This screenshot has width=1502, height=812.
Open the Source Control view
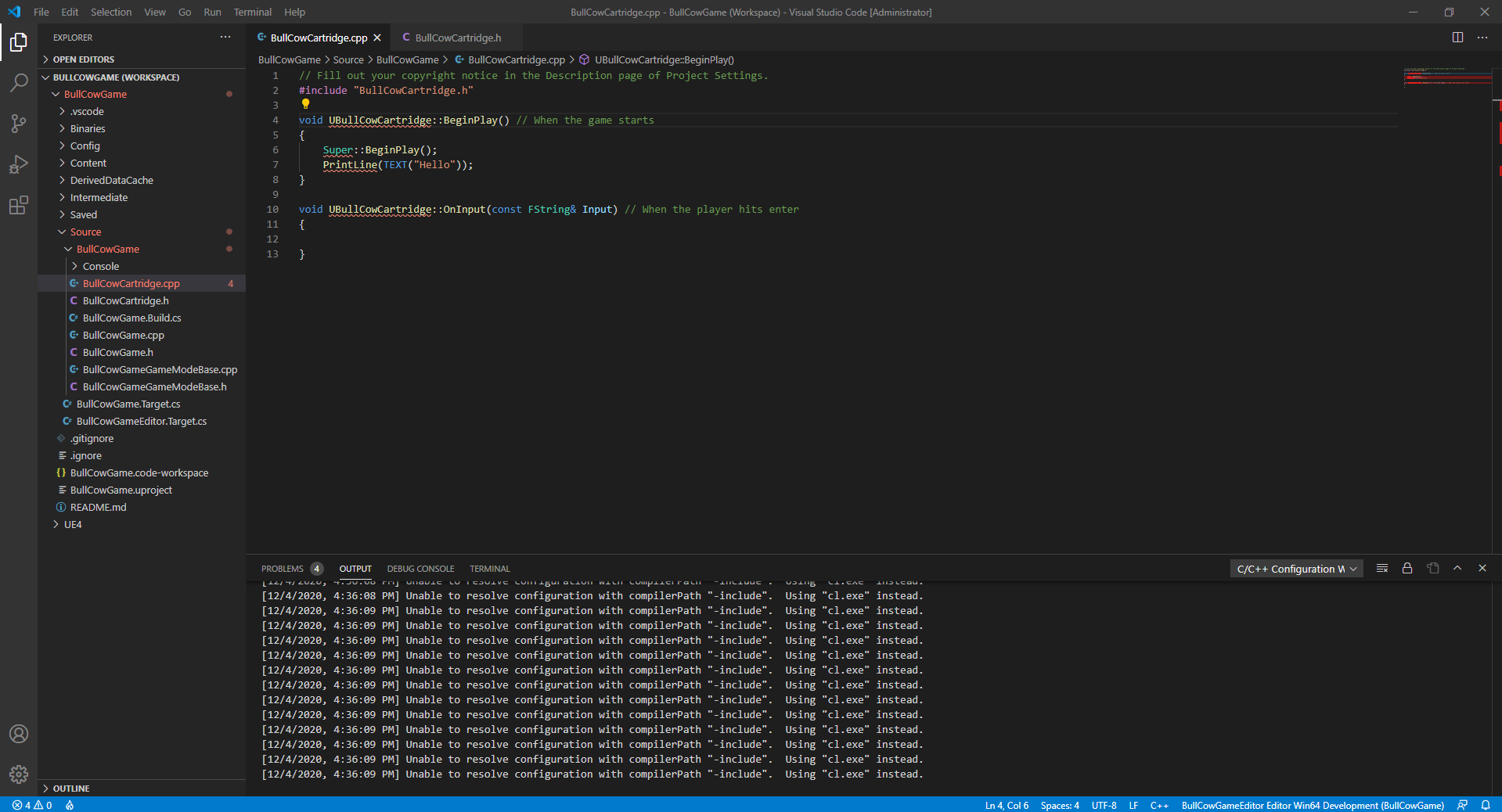19,124
